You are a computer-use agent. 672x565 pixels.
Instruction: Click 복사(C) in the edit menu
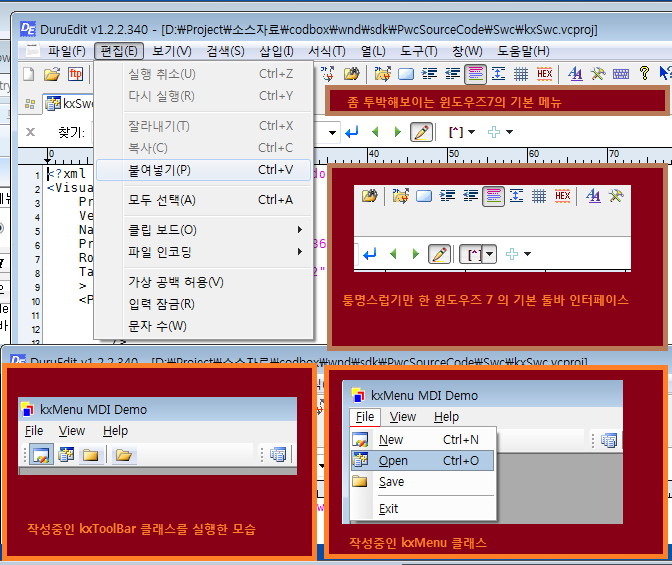click(204, 148)
